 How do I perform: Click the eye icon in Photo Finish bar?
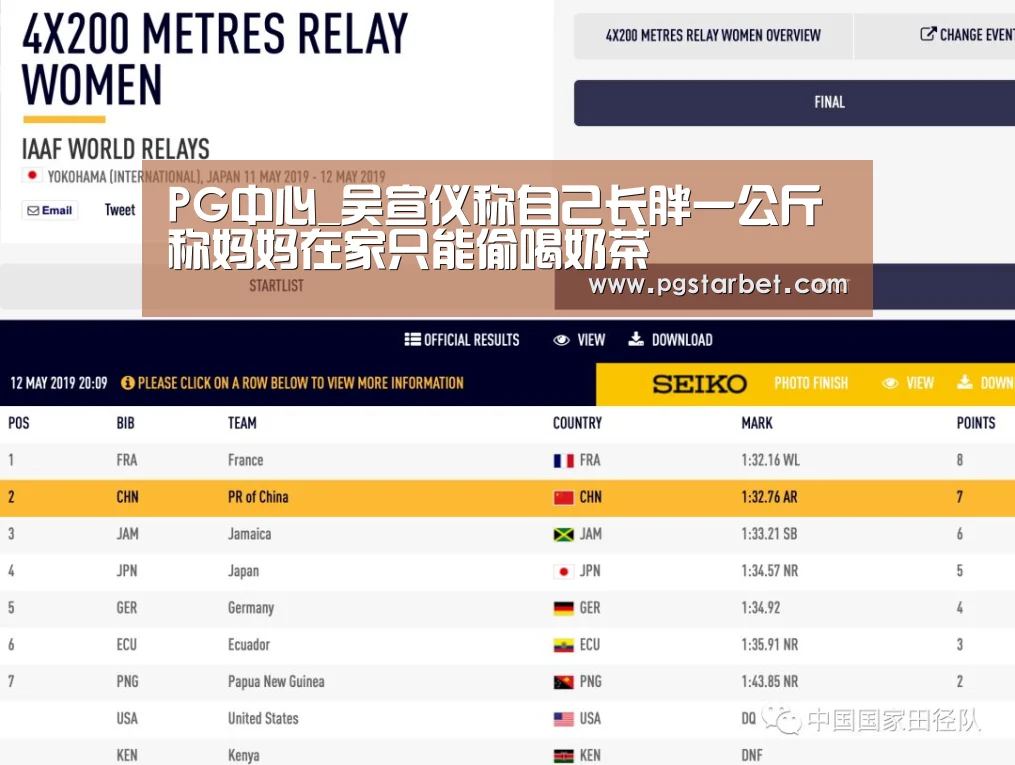point(890,383)
